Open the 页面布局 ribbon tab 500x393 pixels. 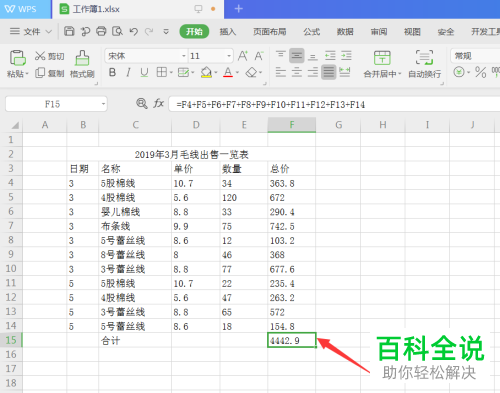pos(270,32)
